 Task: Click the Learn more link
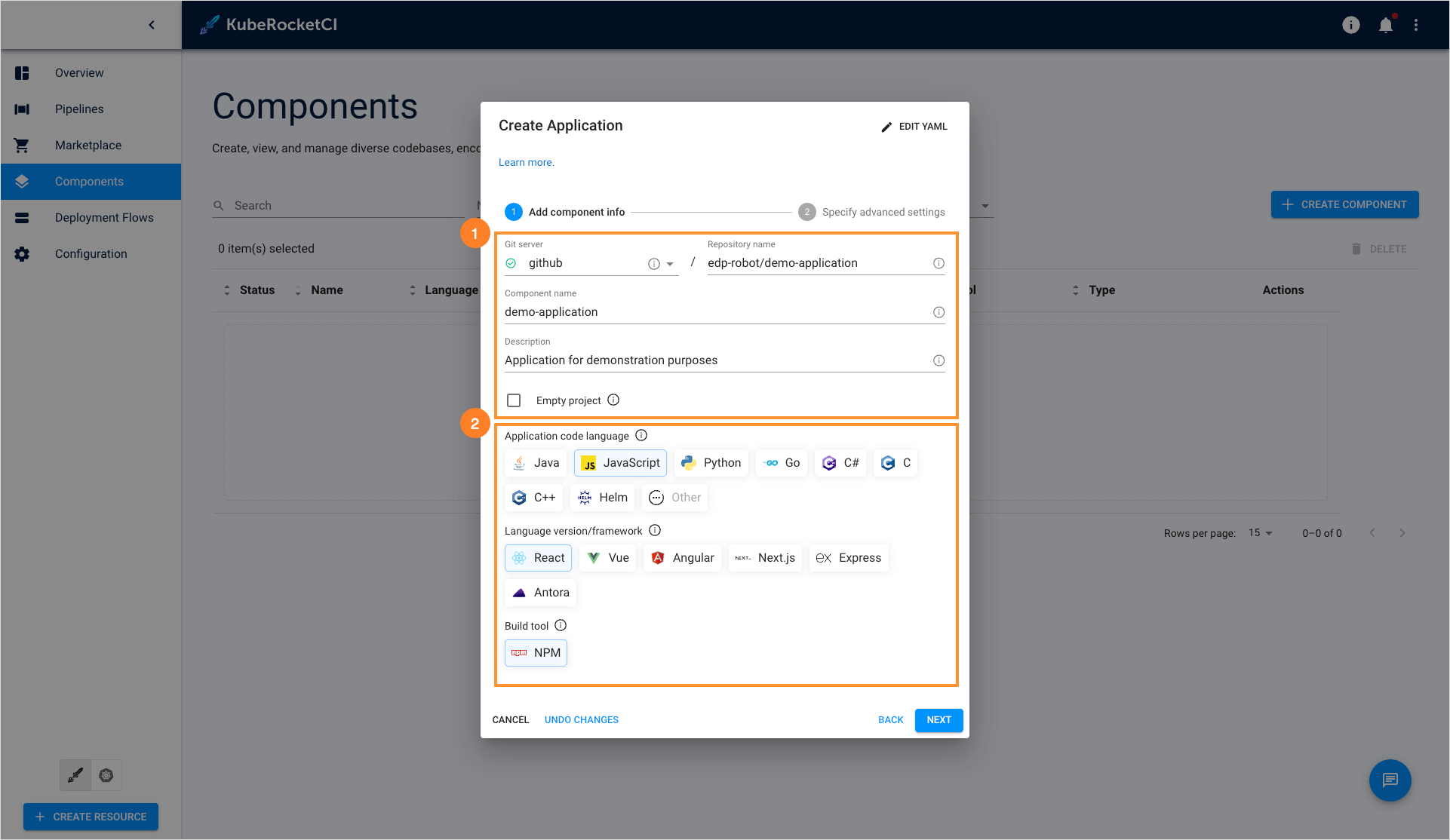(x=526, y=161)
